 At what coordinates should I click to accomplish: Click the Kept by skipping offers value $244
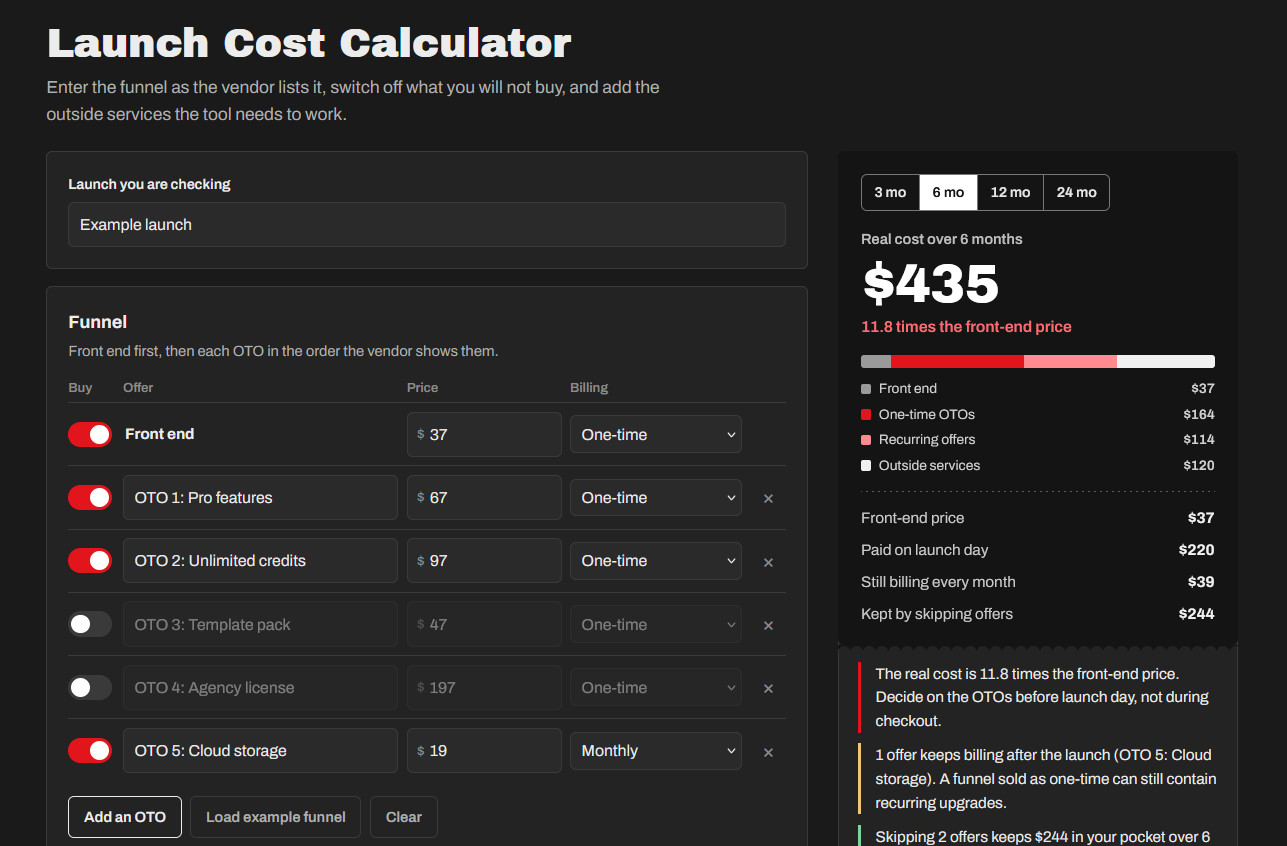pyautogui.click(x=1196, y=614)
